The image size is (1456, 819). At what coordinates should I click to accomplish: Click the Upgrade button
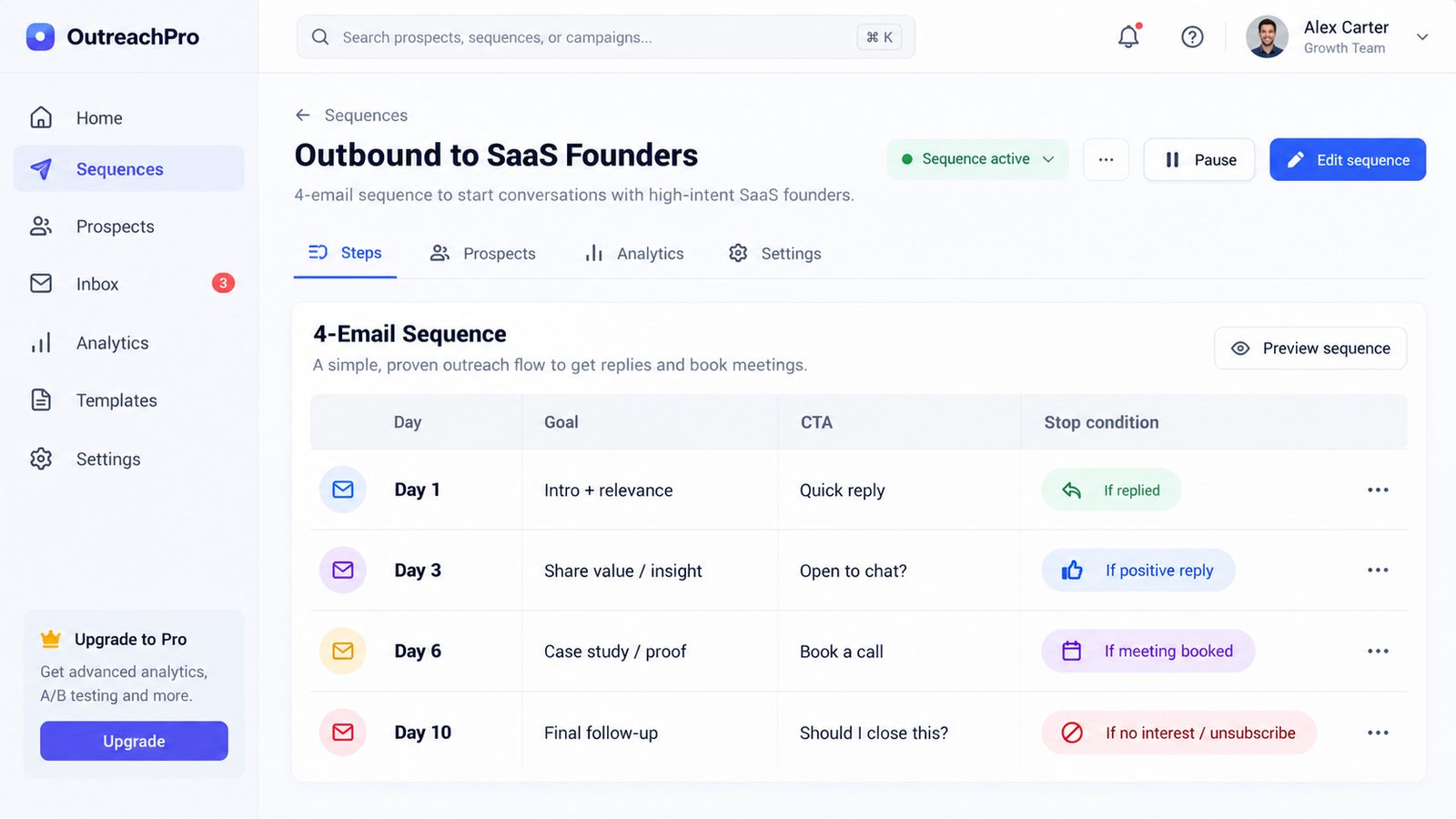(134, 741)
